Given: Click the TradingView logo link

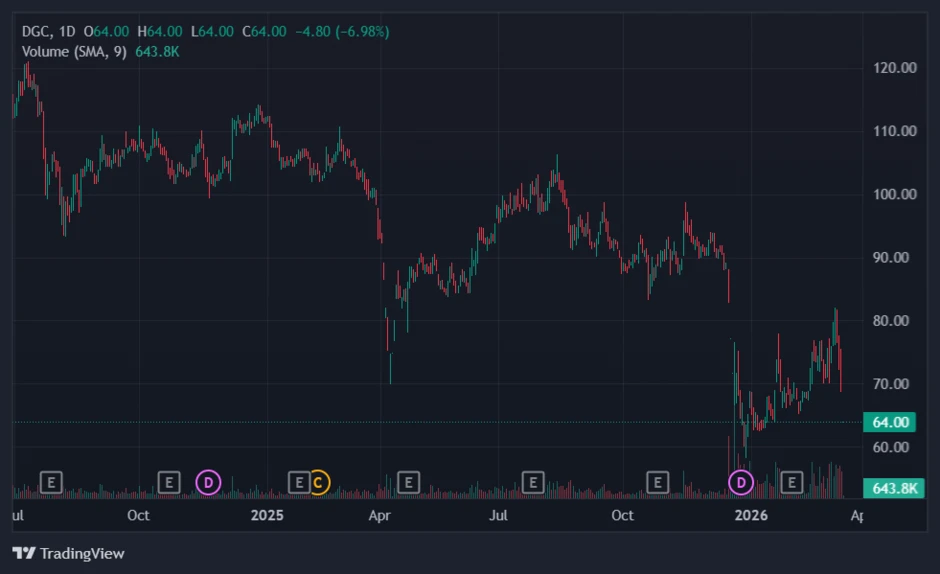Looking at the screenshot, I should pyautogui.click(x=68, y=553).
